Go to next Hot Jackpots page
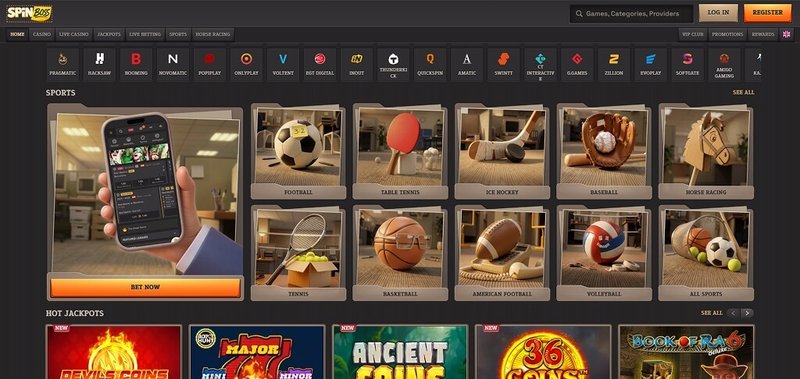Viewport: 800px width, 379px height. [747, 313]
